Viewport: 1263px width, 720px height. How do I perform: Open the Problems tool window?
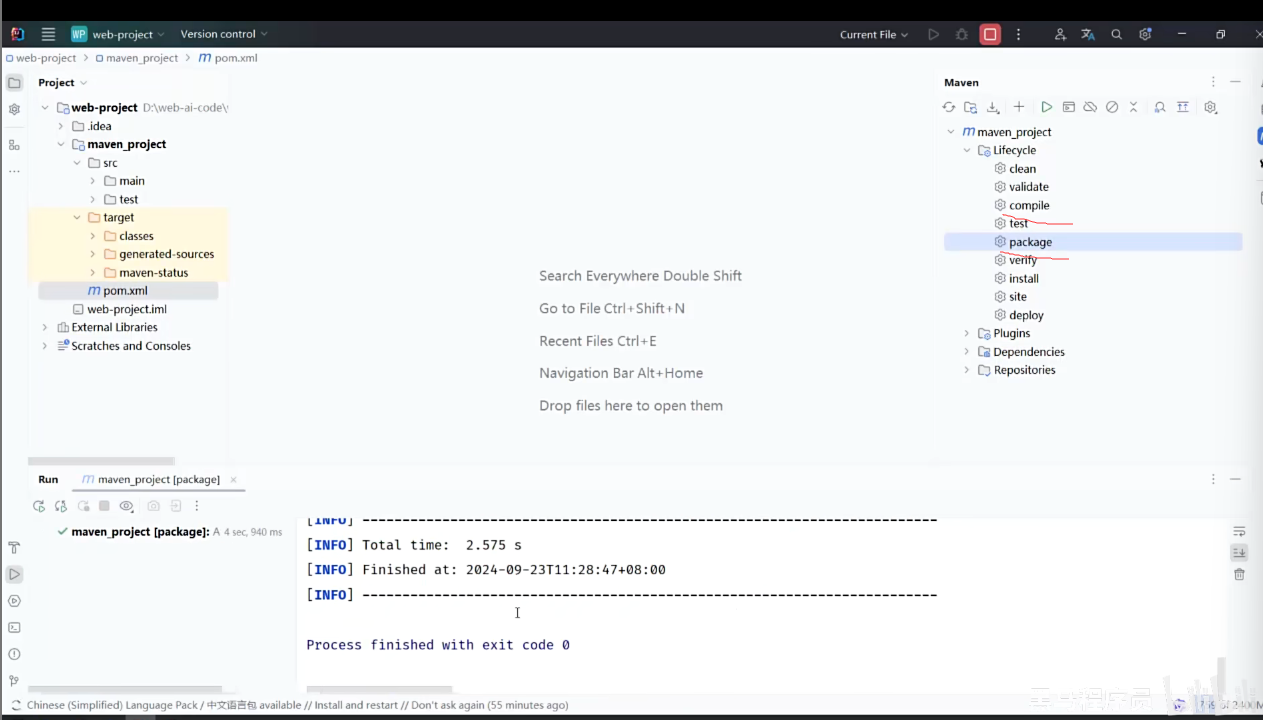coord(14,654)
